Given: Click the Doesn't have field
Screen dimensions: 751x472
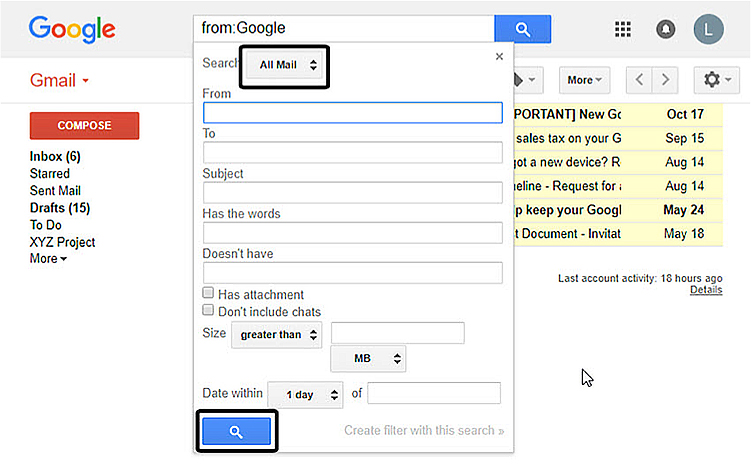Looking at the screenshot, I should coord(353,273).
